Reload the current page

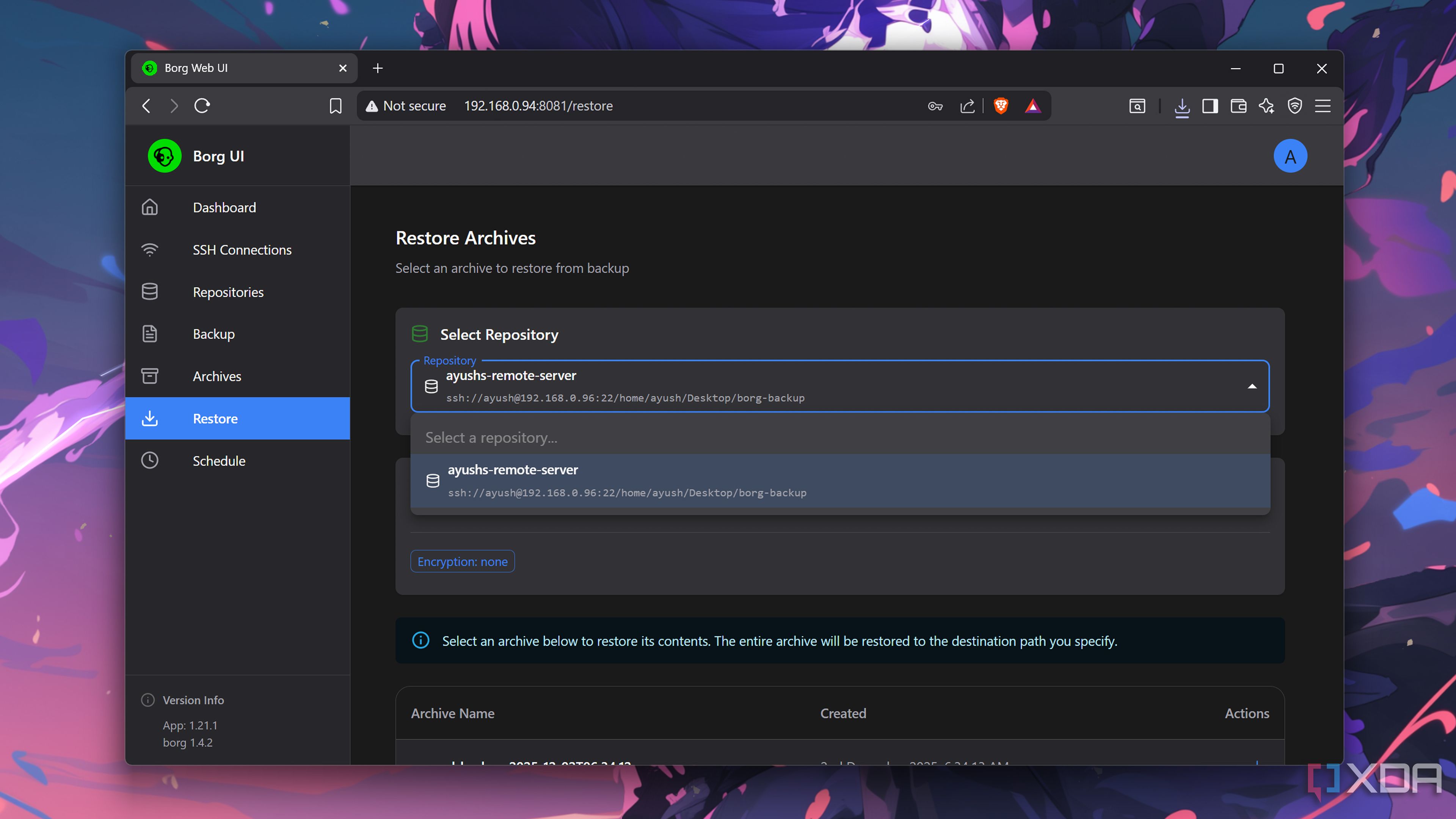point(202,106)
